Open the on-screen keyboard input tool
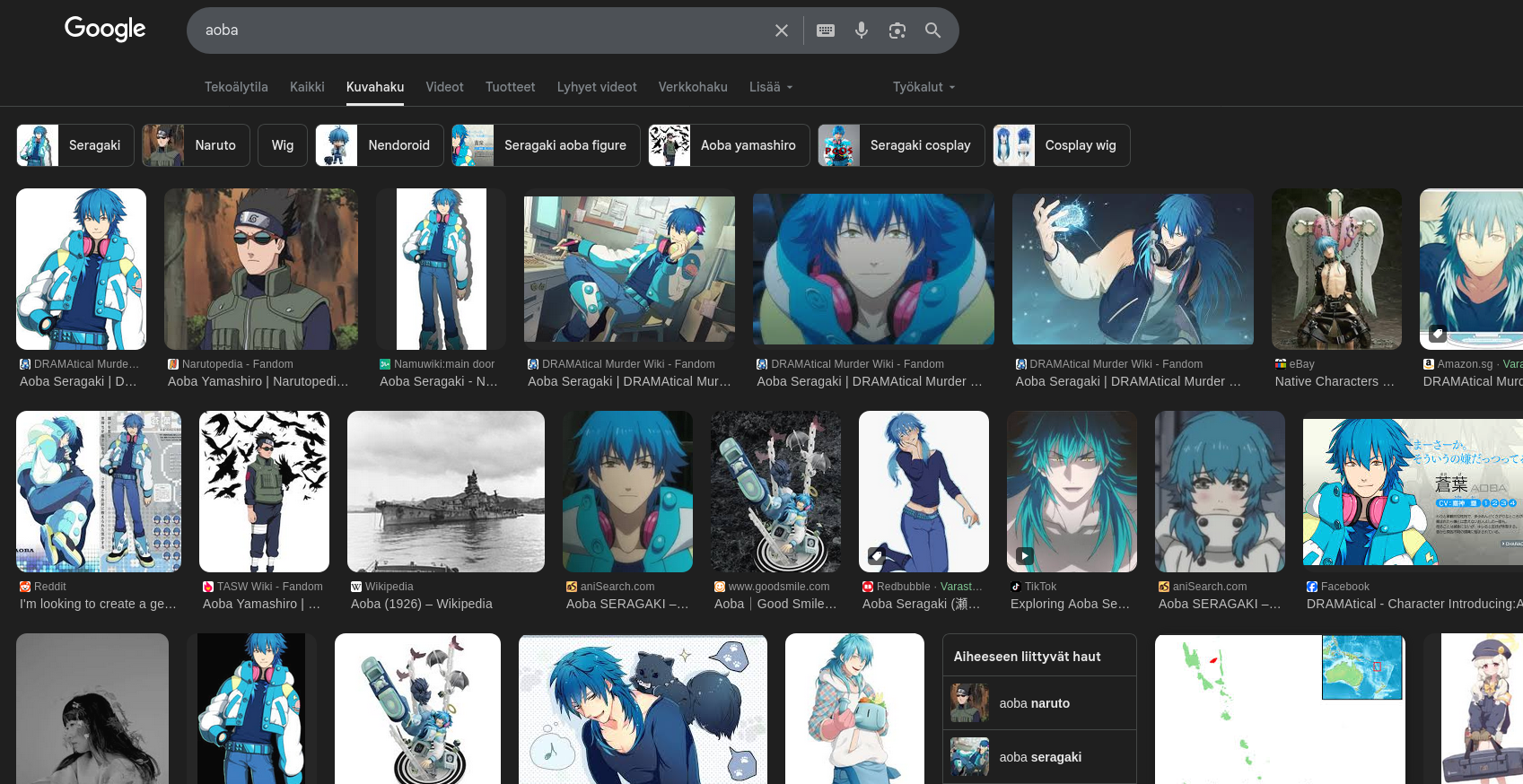 (826, 30)
